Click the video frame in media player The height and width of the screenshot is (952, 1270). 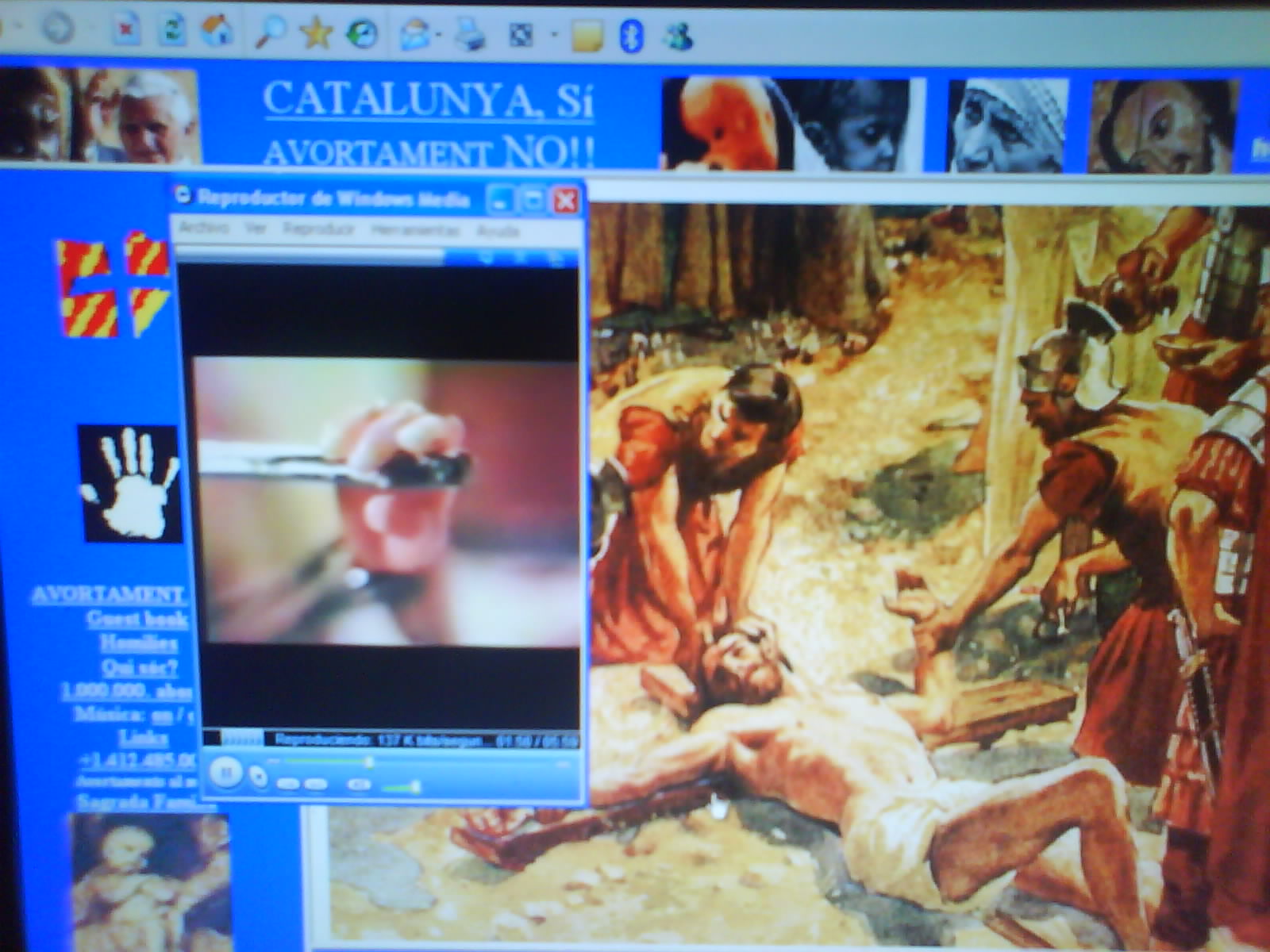click(x=387, y=501)
